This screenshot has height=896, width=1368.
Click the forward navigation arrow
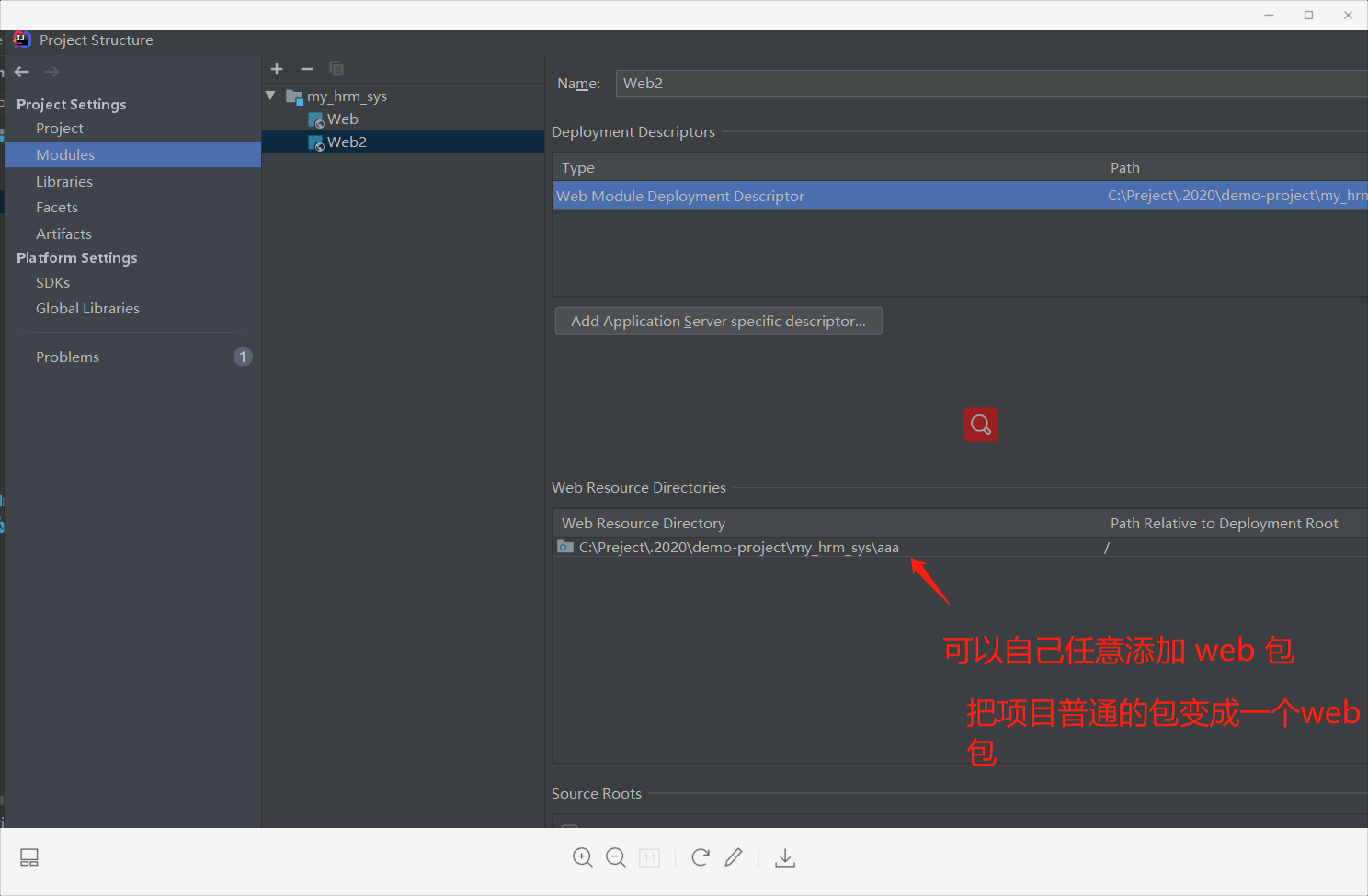(51, 71)
